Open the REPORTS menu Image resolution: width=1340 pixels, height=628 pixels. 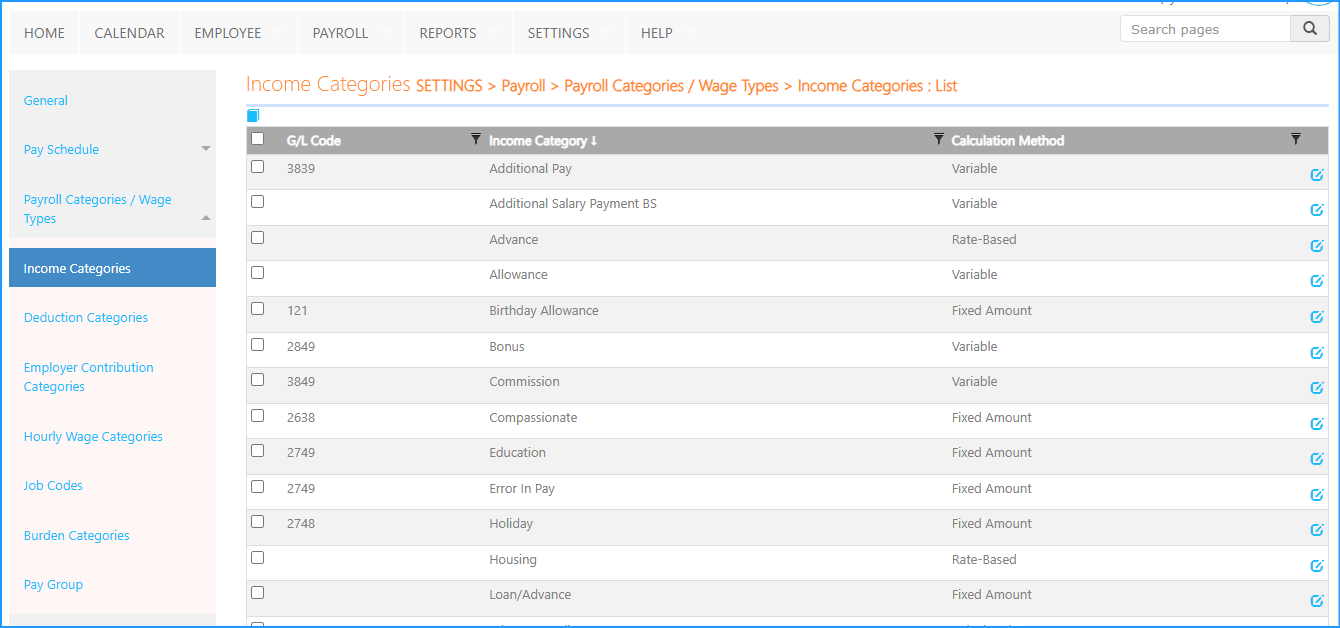pos(447,33)
